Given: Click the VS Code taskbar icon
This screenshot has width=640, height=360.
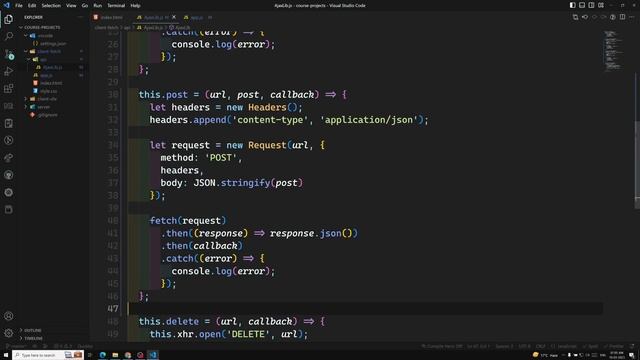Looking at the screenshot, I should pos(153,355).
